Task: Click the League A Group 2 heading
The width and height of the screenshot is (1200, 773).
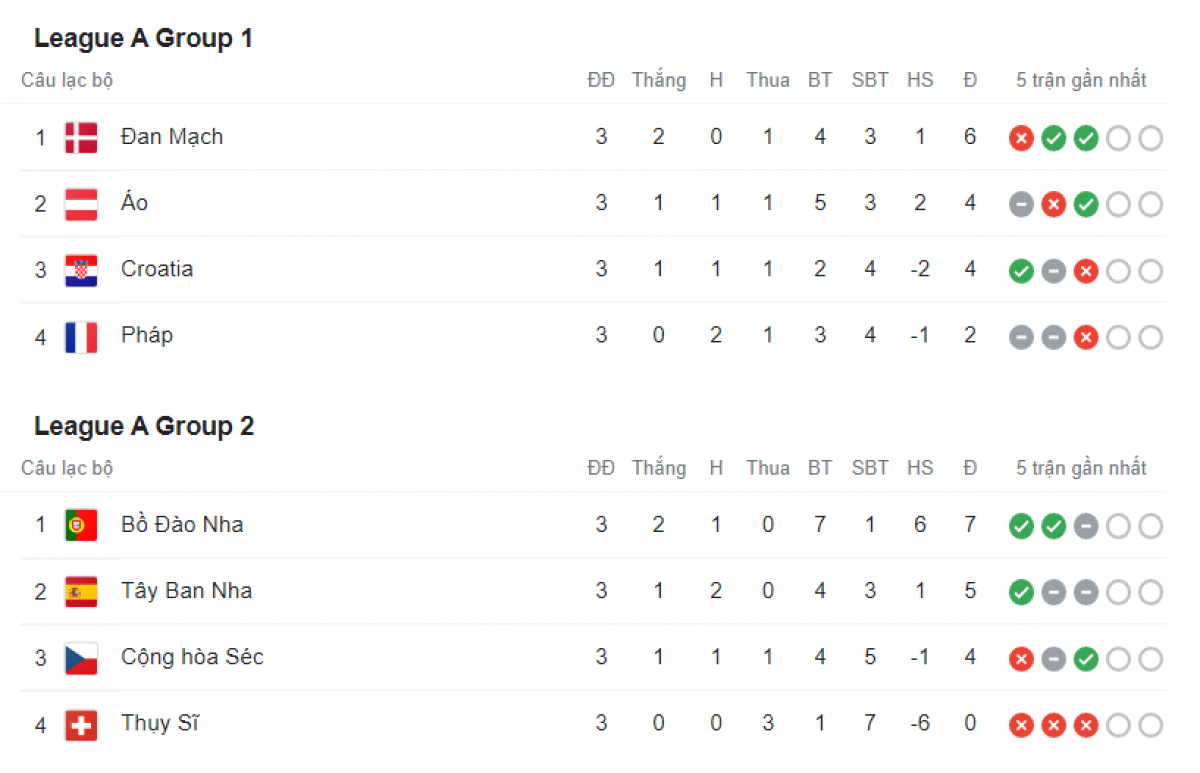Action: pyautogui.click(x=144, y=427)
